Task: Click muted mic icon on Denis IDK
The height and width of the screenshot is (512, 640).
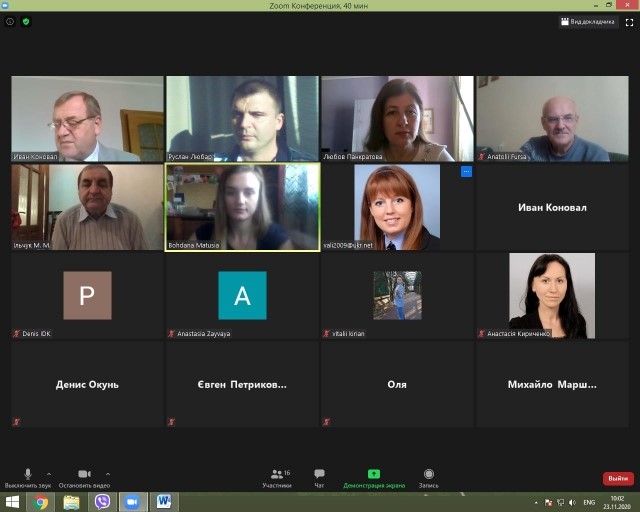Action: click(17, 334)
